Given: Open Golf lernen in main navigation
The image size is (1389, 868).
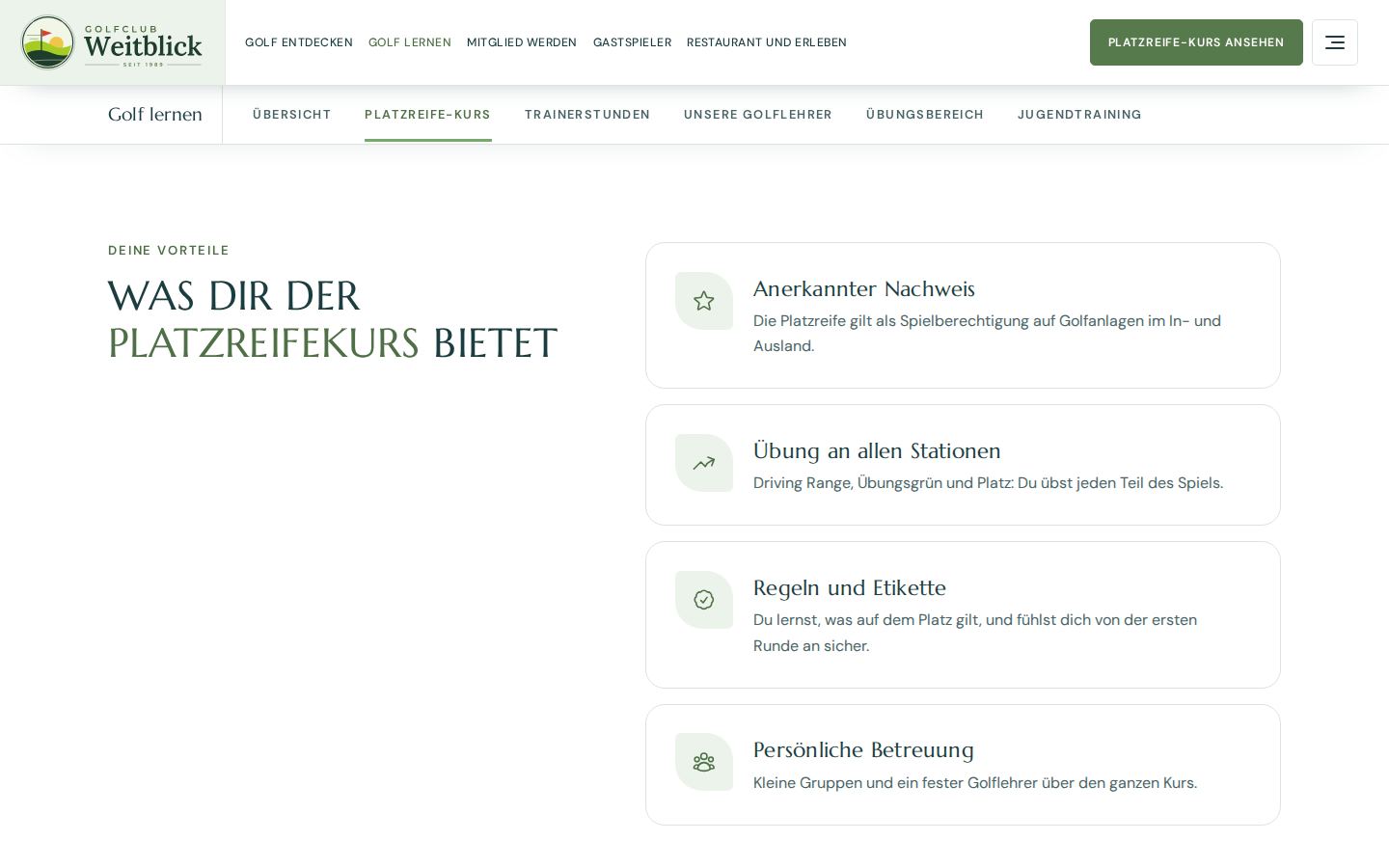Looking at the screenshot, I should point(410,42).
